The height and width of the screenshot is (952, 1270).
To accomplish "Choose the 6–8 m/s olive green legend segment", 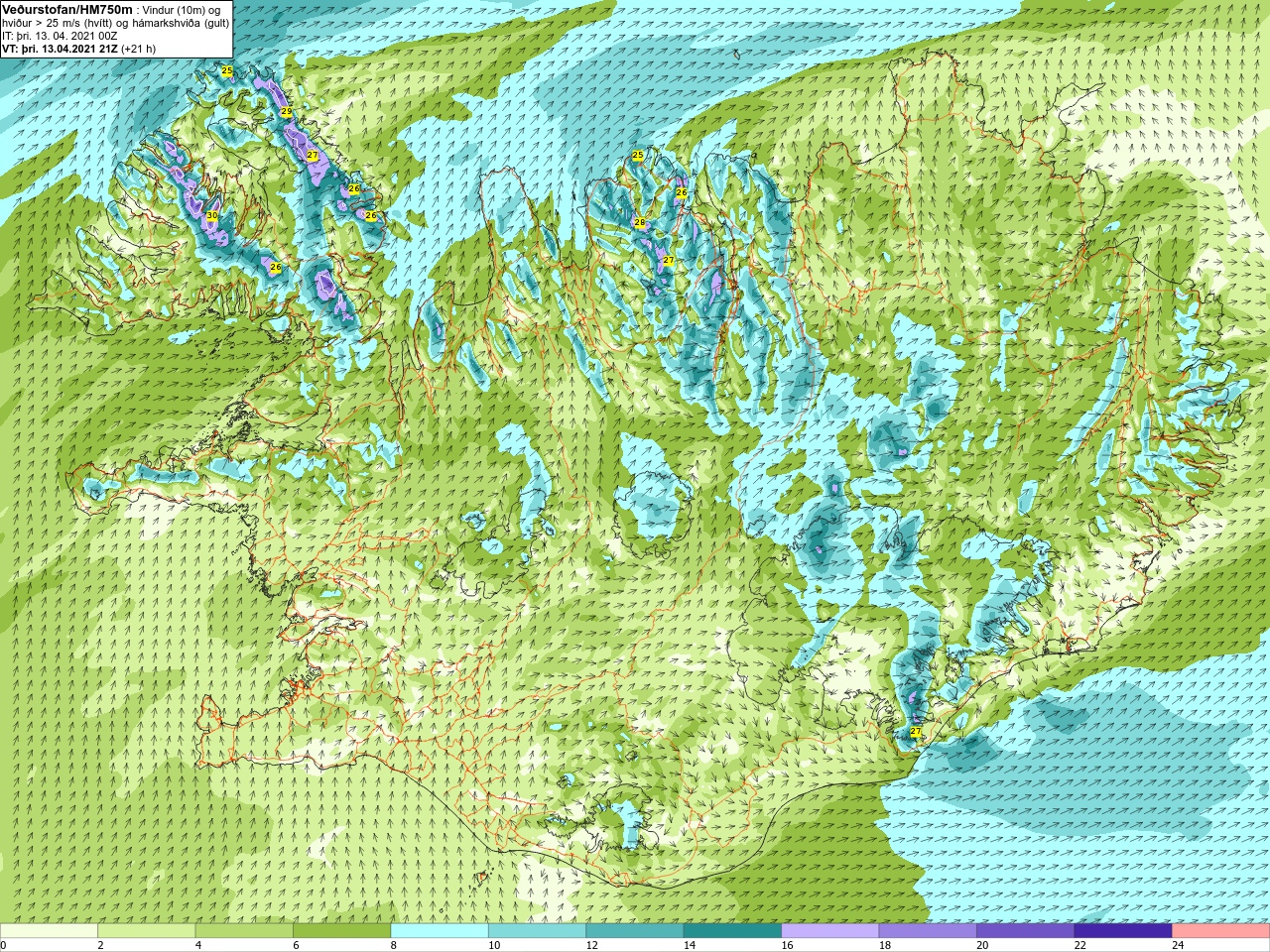I will 342,931.
